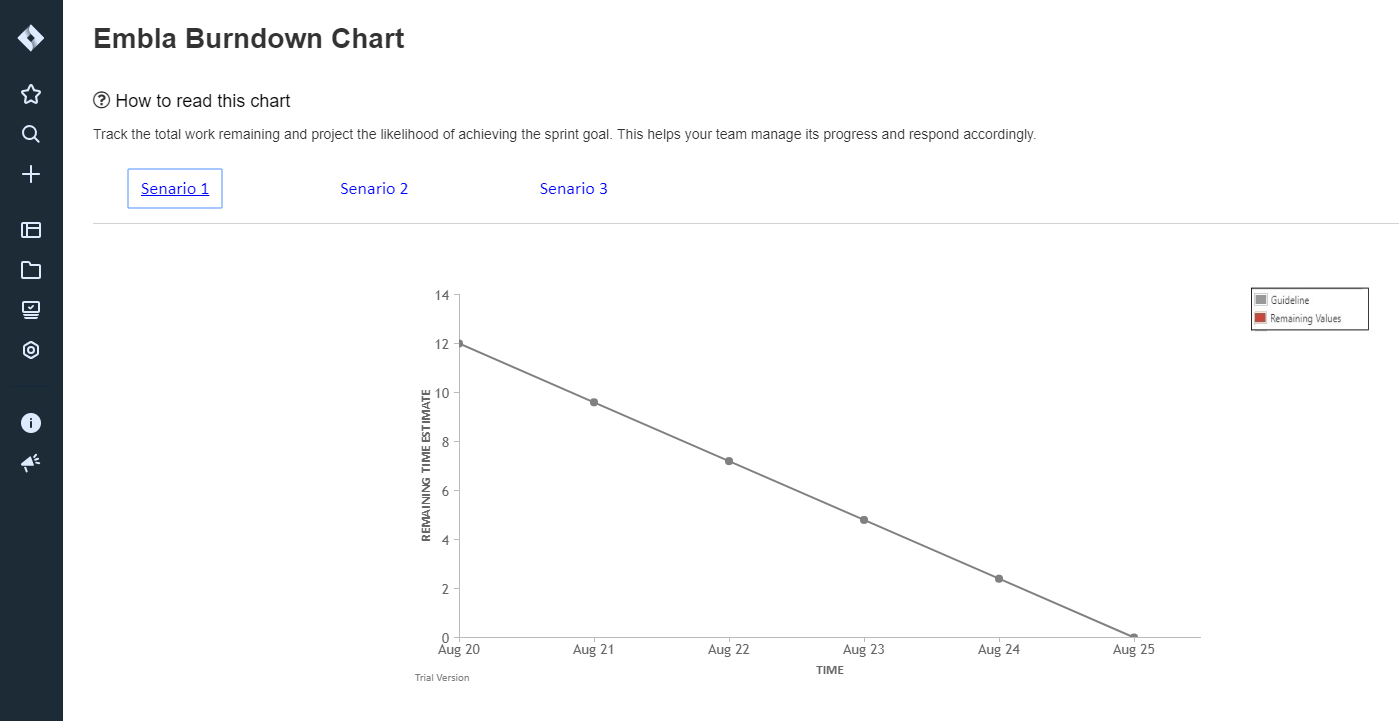Click the How to read this chart heading
The width and height of the screenshot is (1399, 721).
(x=203, y=101)
